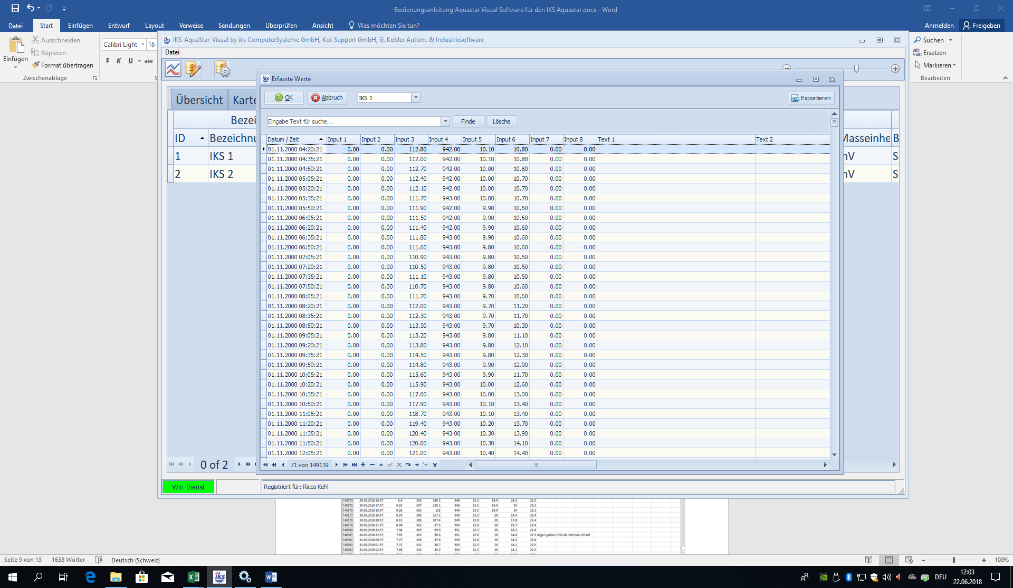Viewport: 1013px width, 588px height.
Task: Click the Finde search button
Action: tap(467, 120)
